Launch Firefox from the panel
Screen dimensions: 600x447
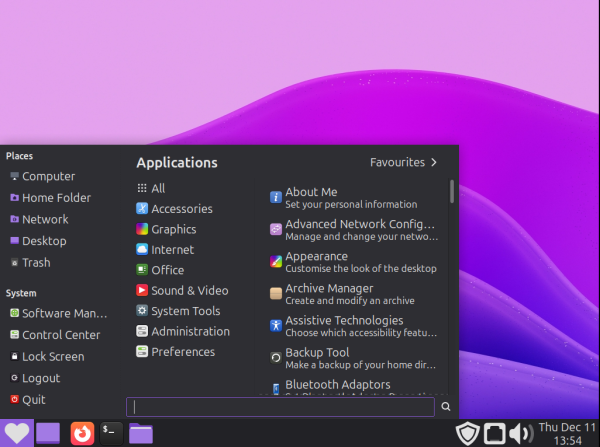(82, 433)
